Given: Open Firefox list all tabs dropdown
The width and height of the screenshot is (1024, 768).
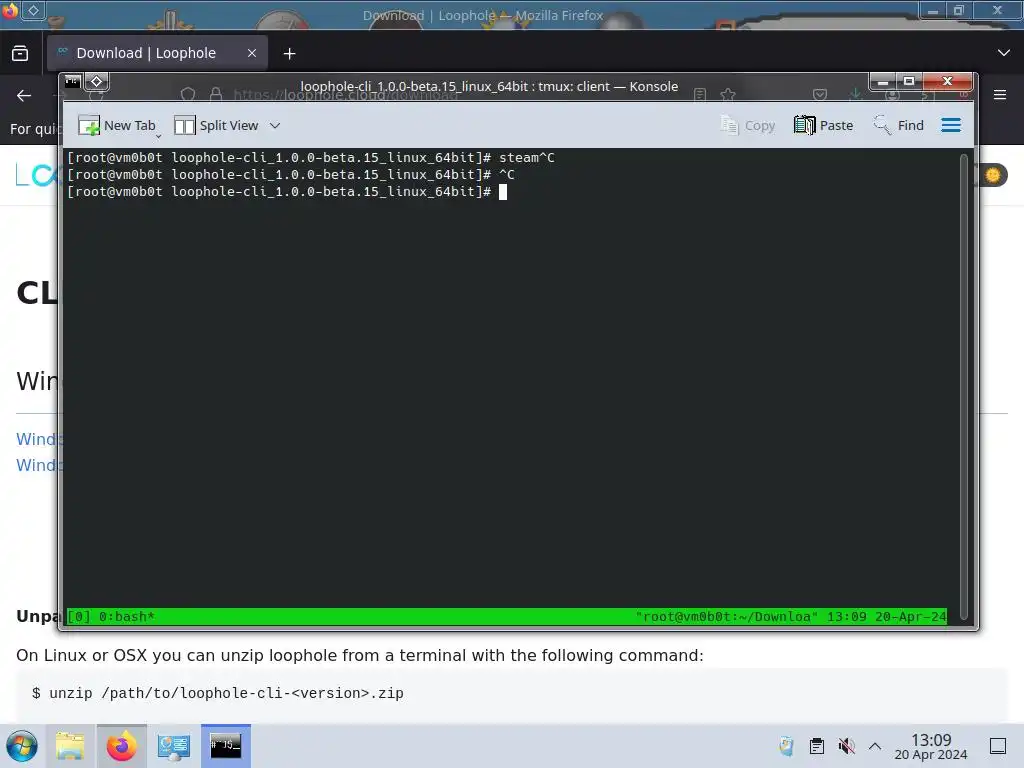Looking at the screenshot, I should pyautogui.click(x=1004, y=53).
